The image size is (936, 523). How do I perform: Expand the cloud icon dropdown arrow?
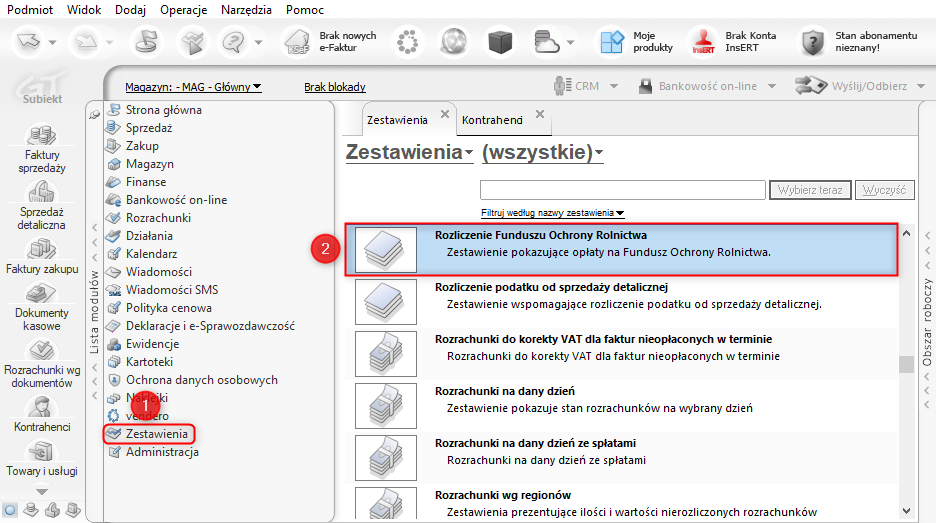coord(570,42)
